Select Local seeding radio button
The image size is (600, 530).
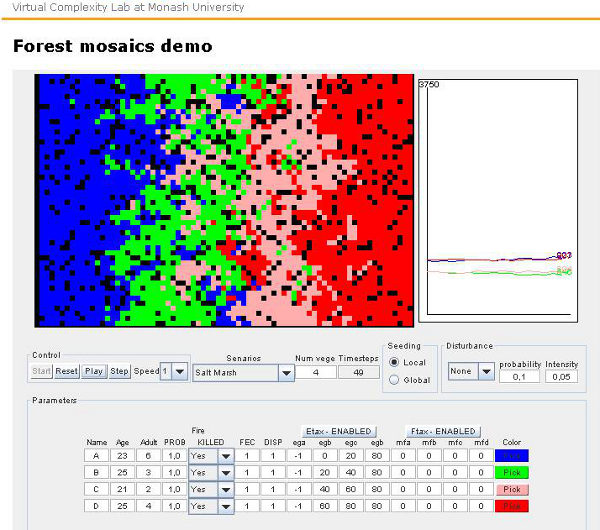pos(393,362)
